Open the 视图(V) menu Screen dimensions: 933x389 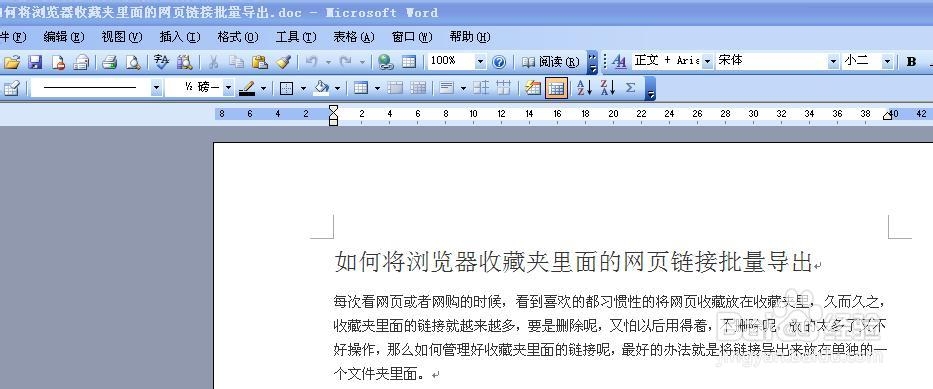(122, 37)
